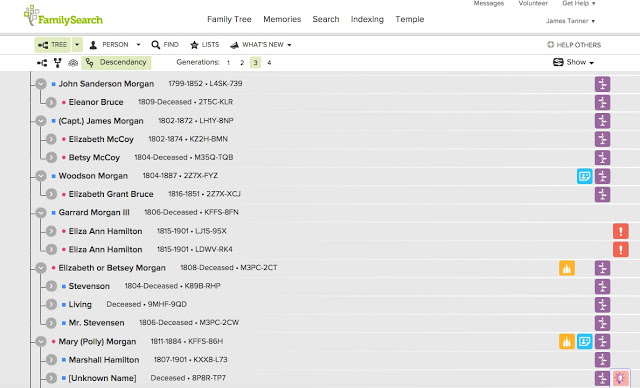Click the HELP OTHERS link
This screenshot has height=388, width=640.
(x=574, y=45)
